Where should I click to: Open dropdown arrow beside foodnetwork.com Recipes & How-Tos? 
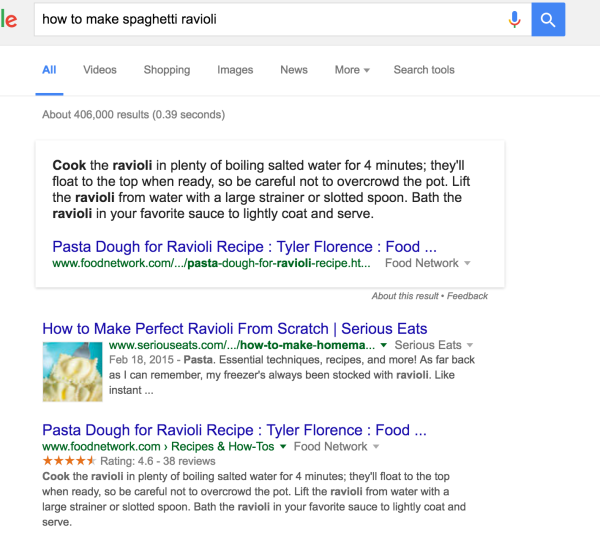[283, 447]
